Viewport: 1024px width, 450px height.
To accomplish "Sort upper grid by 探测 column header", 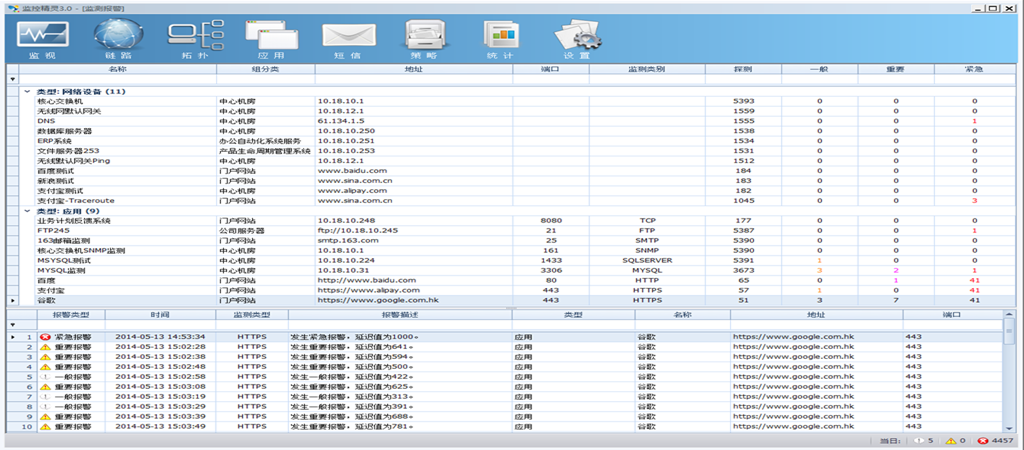I will (x=743, y=69).
